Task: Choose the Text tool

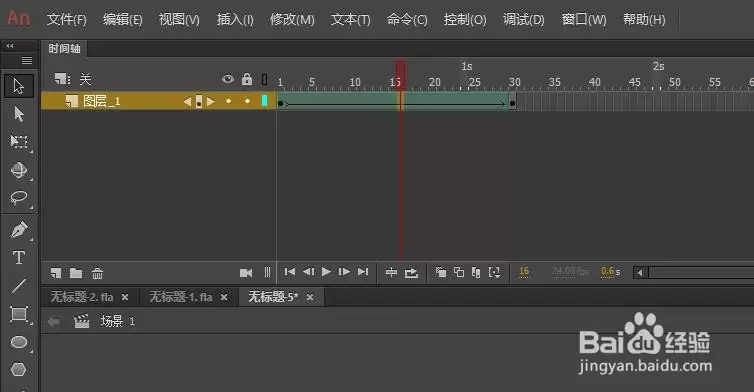Action: (x=19, y=258)
